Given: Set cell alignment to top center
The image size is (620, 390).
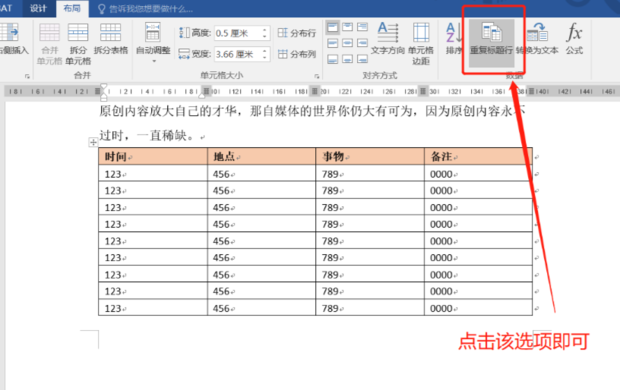Looking at the screenshot, I should click(348, 27).
